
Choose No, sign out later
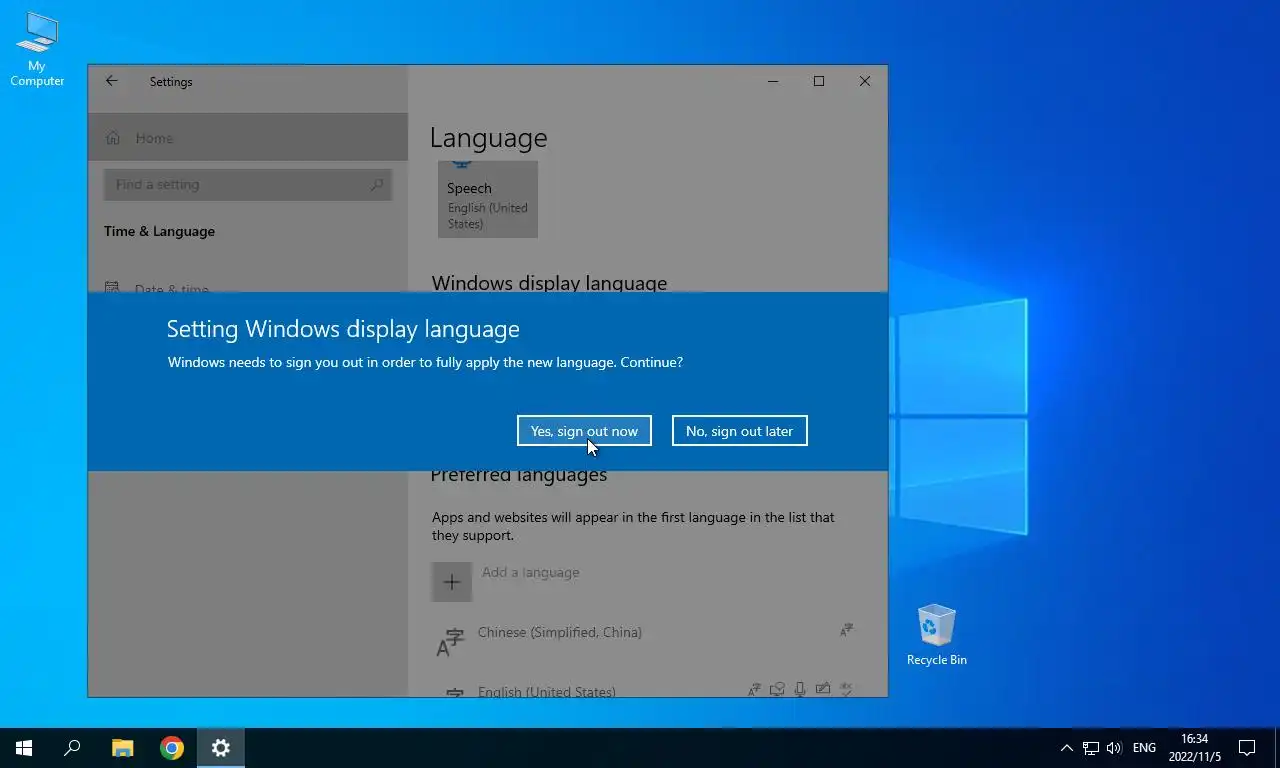[739, 431]
